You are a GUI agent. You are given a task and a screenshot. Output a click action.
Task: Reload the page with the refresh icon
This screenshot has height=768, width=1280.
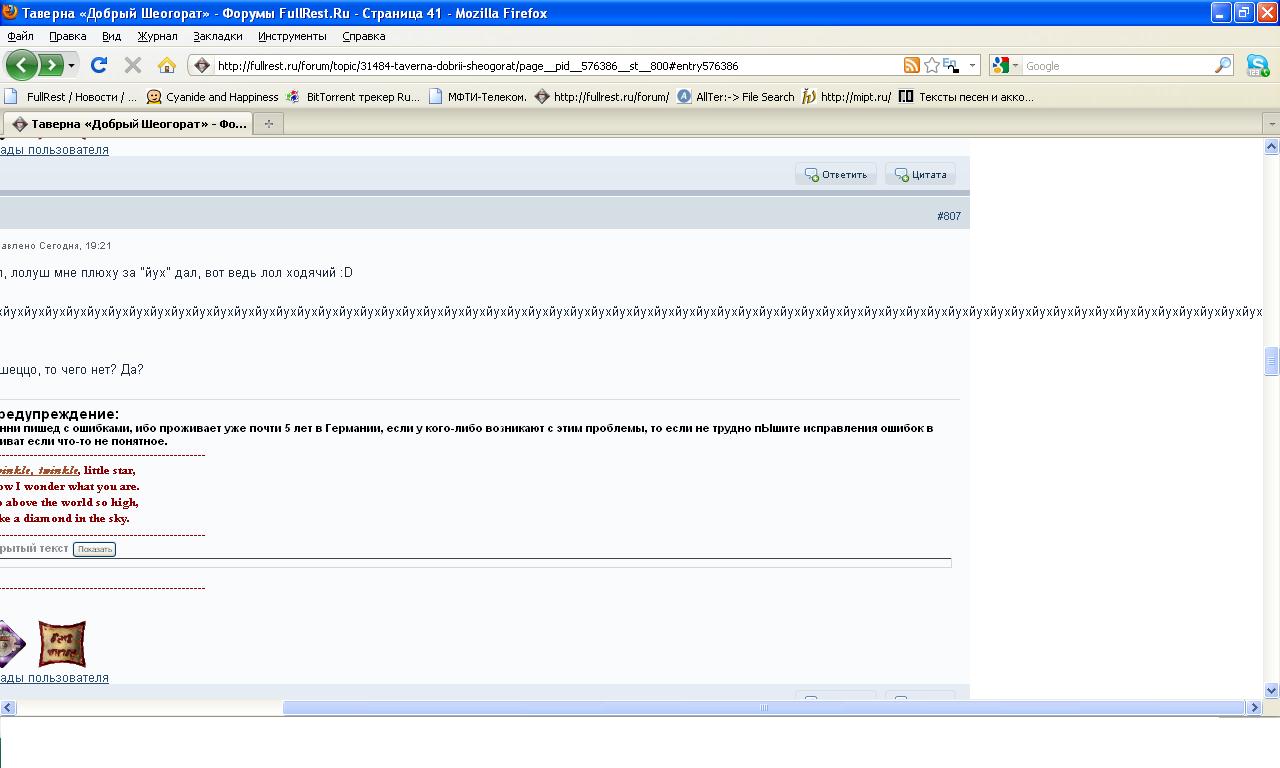98,66
